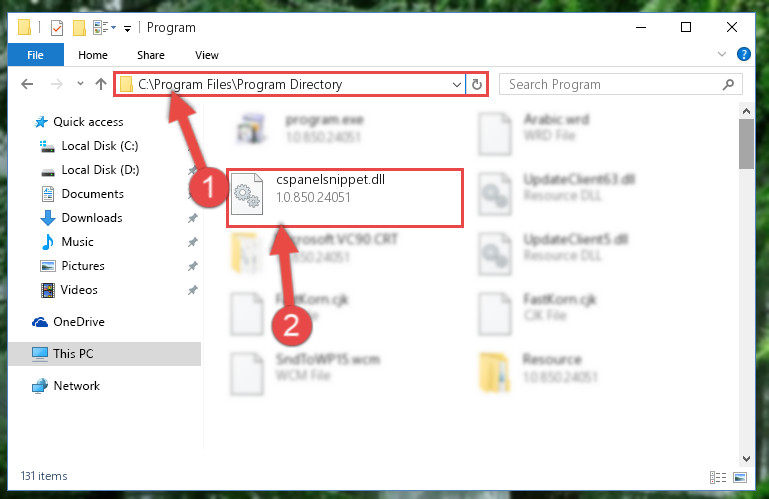The height and width of the screenshot is (499, 769).
Task: Click the Search Program box
Action: (620, 84)
